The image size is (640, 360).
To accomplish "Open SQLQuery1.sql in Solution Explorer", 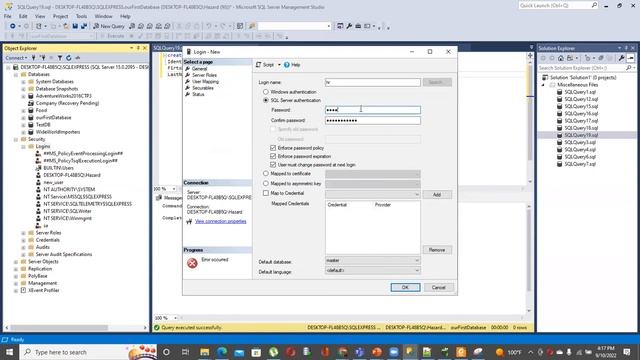I will 580,92.
